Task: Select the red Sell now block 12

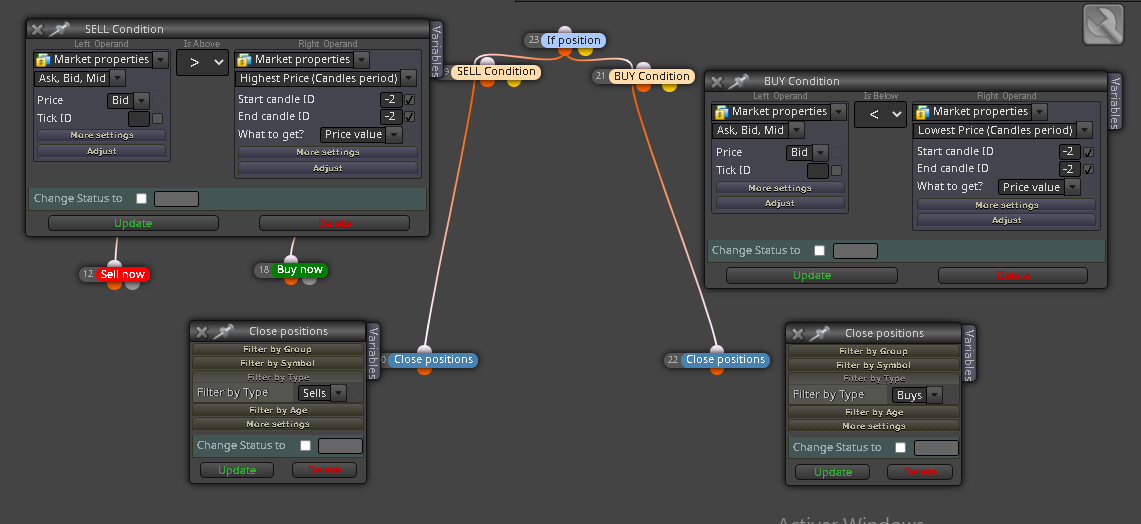Action: [122, 274]
